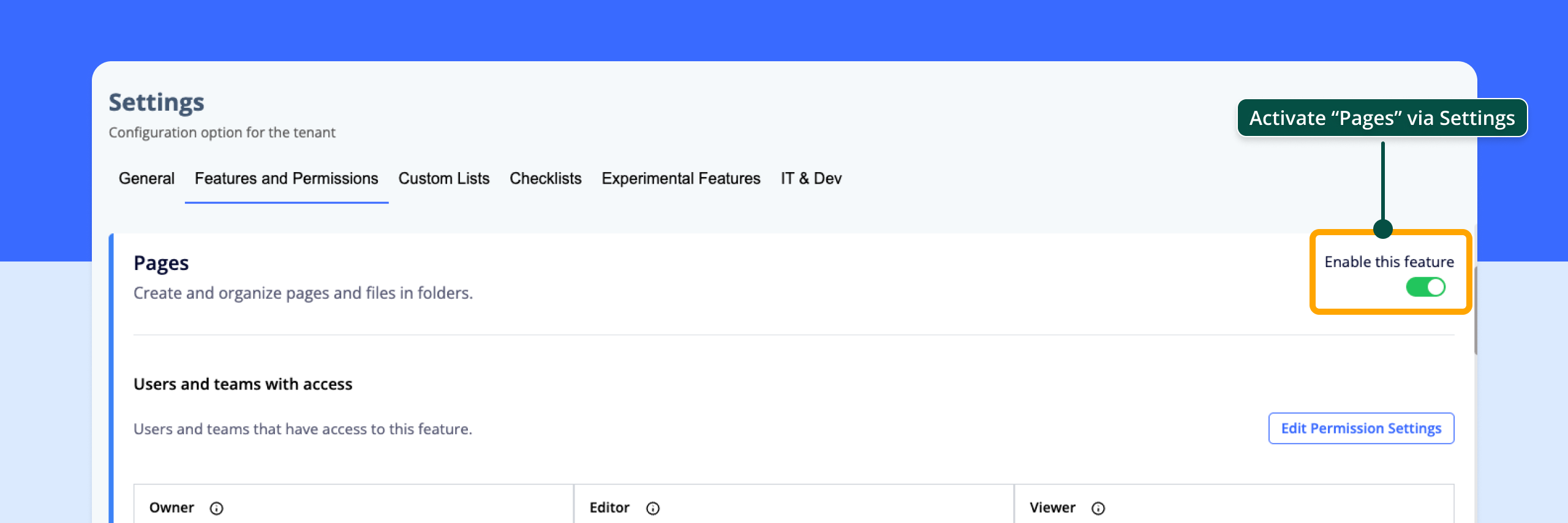Click the info icon beside Viewer
This screenshot has width=1568, height=523.
[1098, 508]
